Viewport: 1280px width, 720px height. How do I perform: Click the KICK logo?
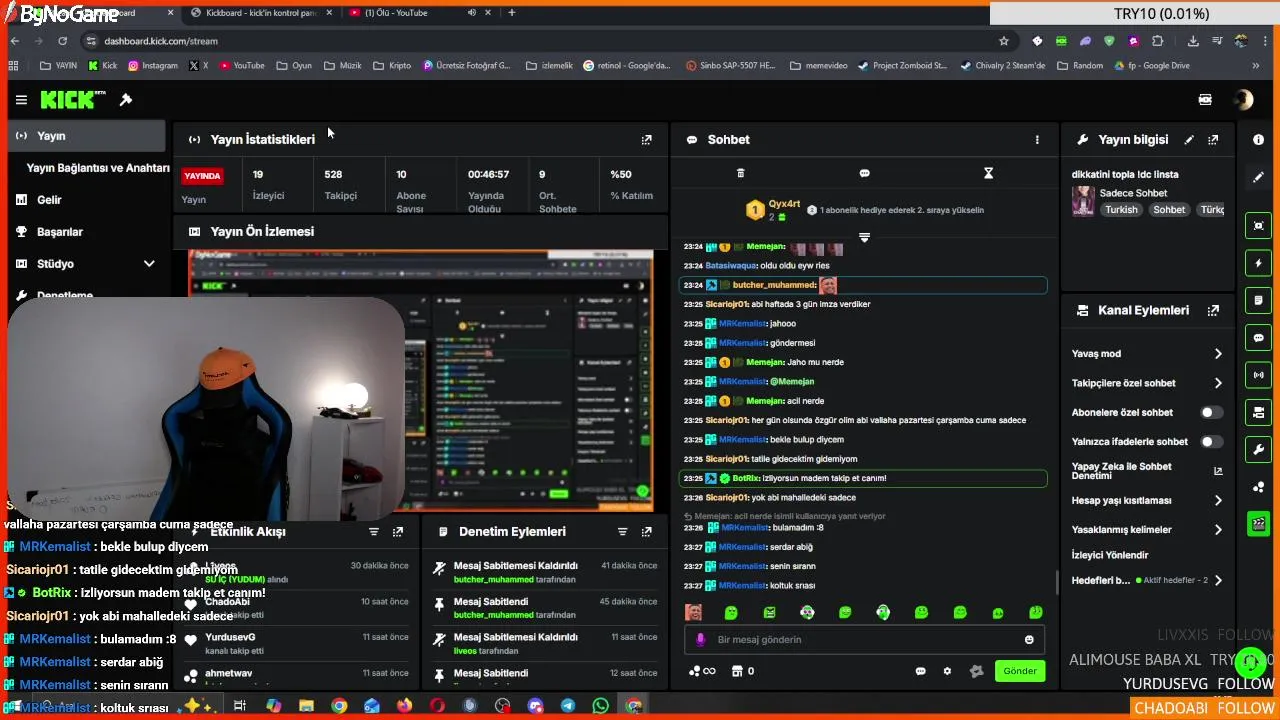pos(72,100)
